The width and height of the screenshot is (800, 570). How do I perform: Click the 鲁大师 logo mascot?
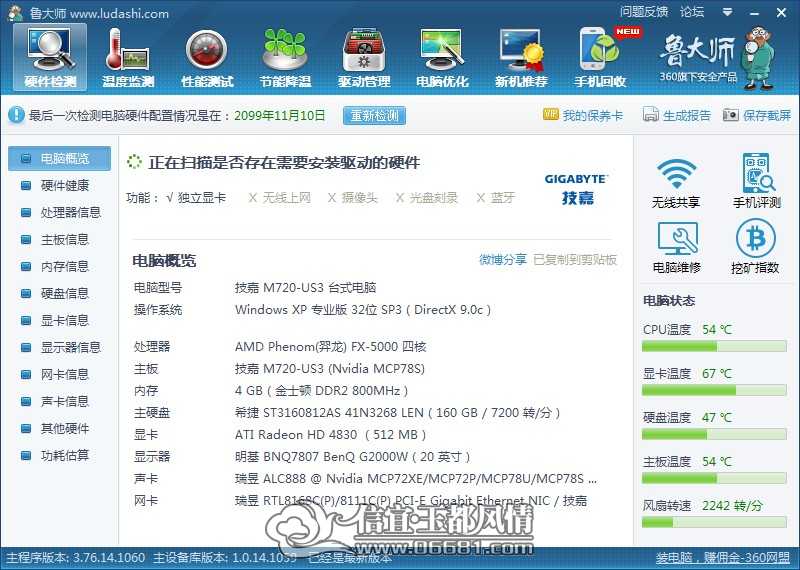(x=760, y=59)
